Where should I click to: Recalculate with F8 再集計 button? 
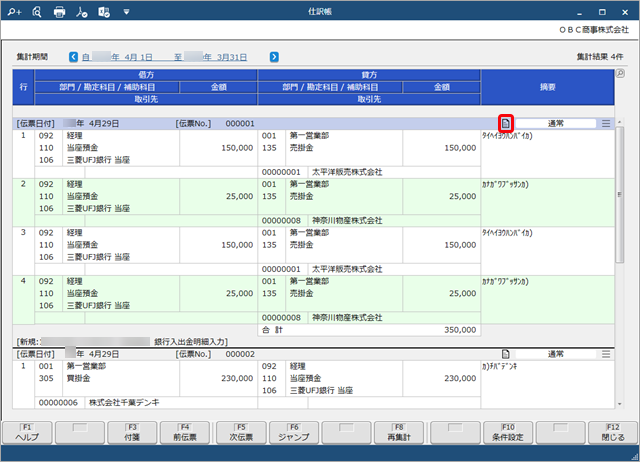coord(399,433)
